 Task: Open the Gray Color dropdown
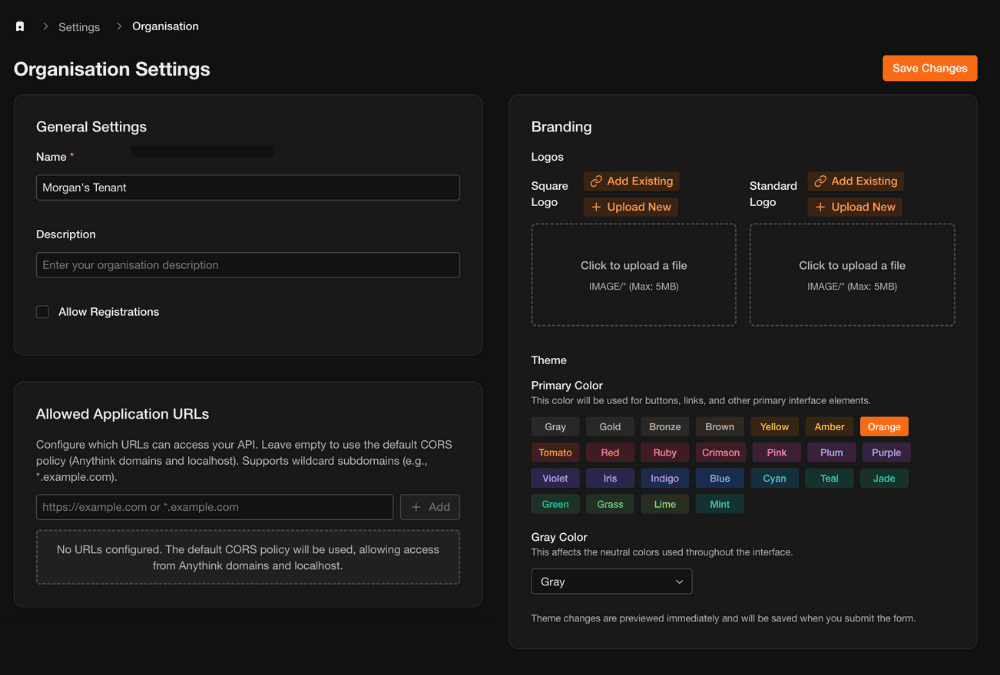pyautogui.click(x=611, y=581)
